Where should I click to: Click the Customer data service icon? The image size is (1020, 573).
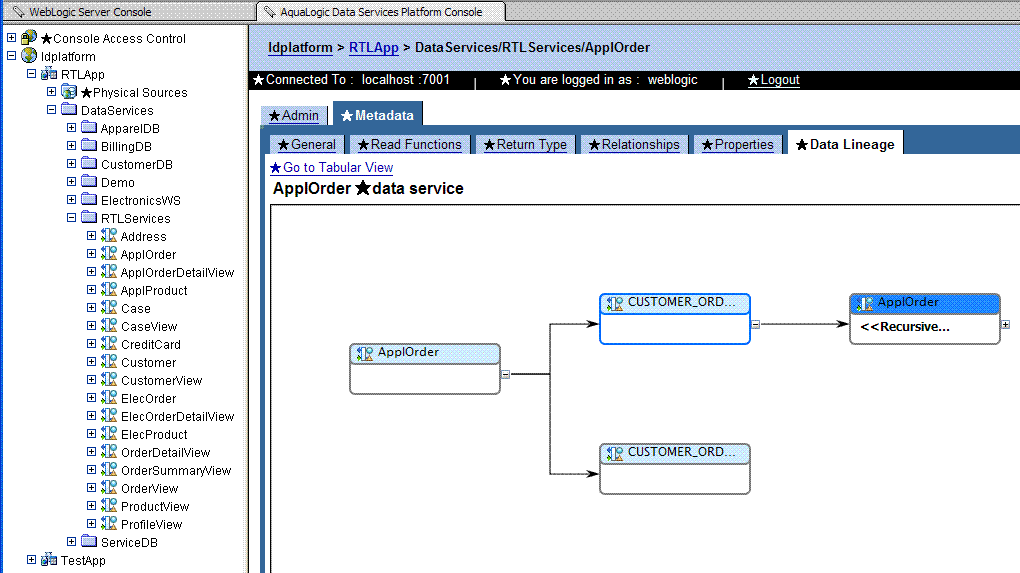[x=109, y=362]
